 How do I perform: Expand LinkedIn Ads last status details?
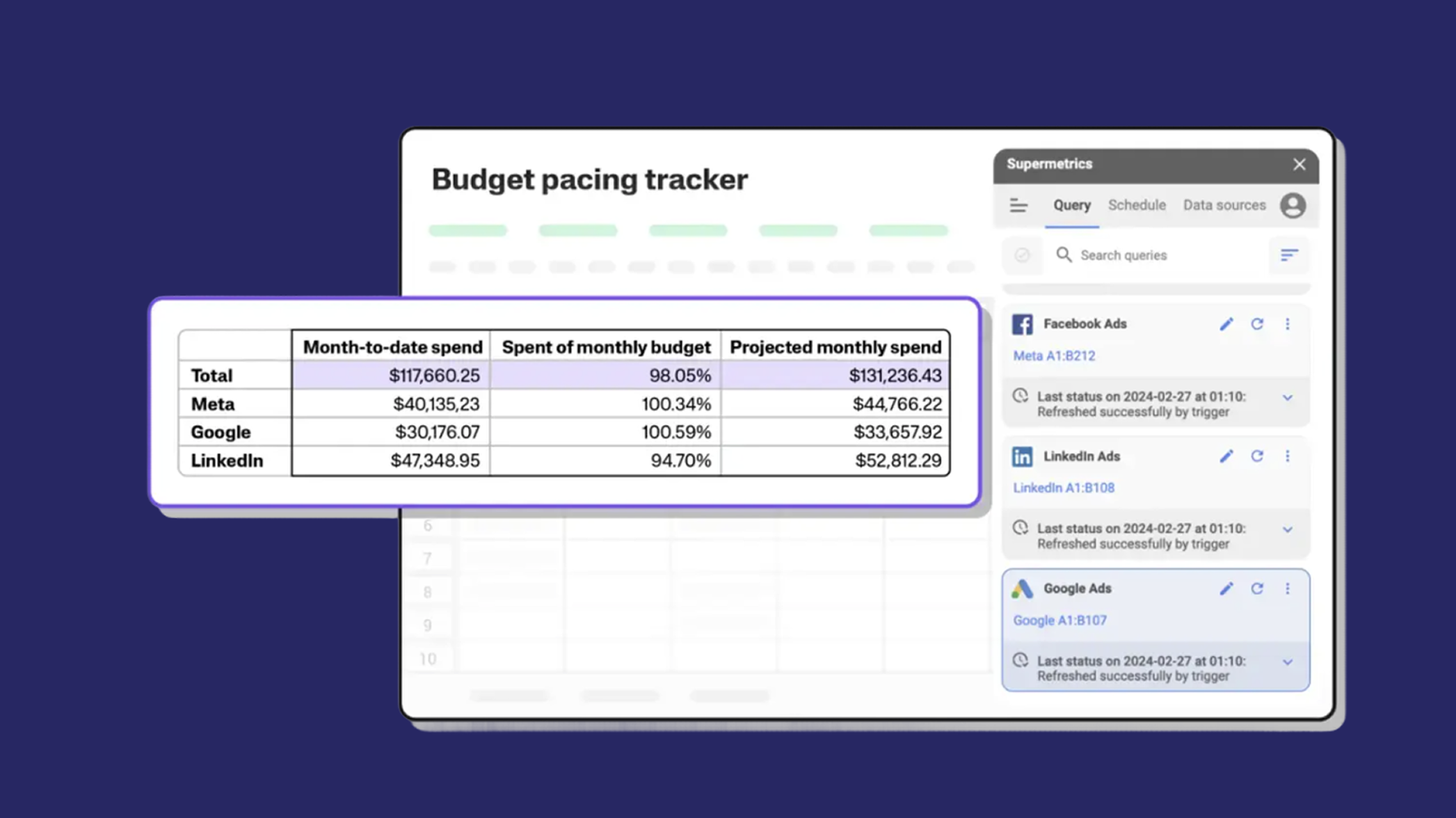(x=1287, y=530)
